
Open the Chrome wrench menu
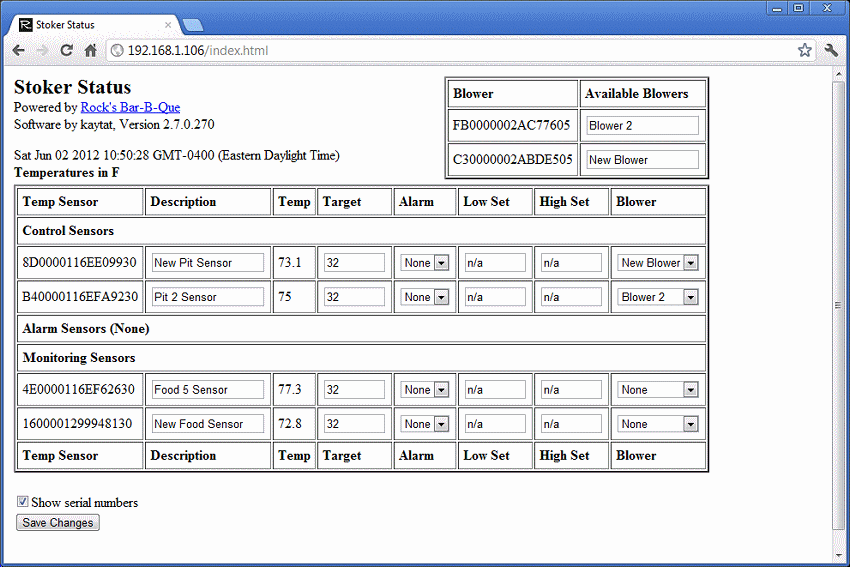831,50
